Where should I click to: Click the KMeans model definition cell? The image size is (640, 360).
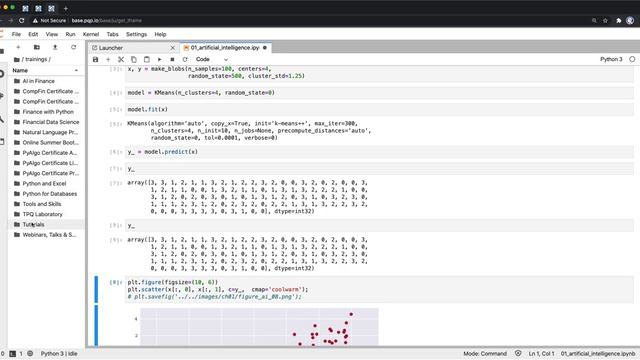(379, 93)
